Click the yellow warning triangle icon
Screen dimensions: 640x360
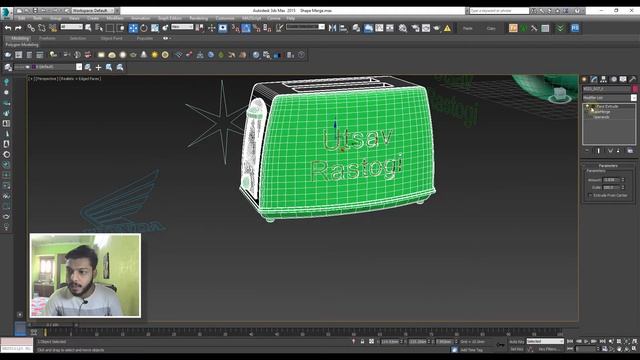447,28
